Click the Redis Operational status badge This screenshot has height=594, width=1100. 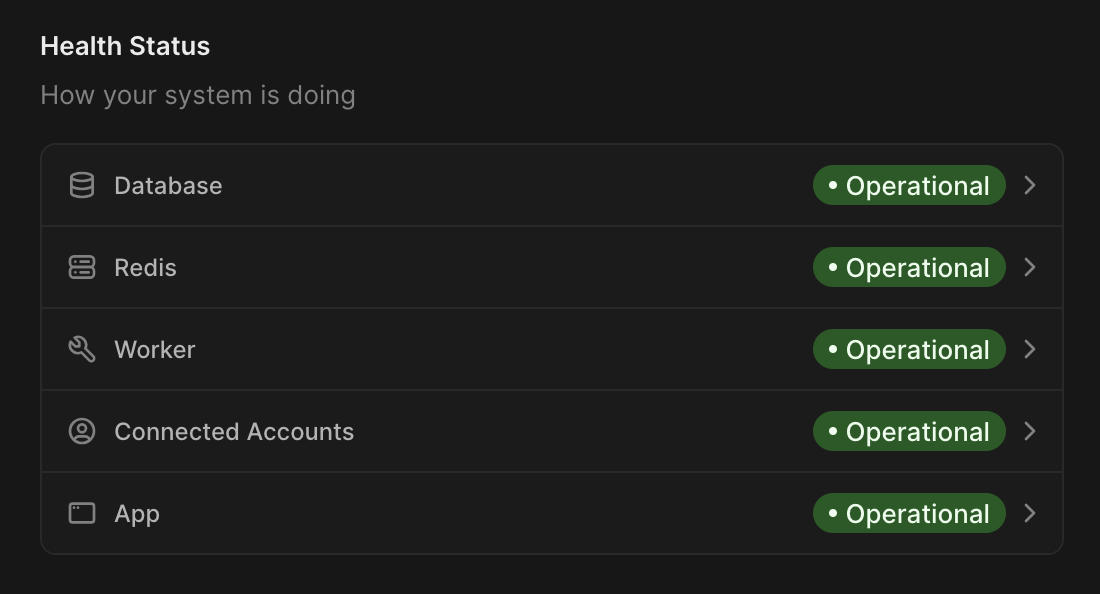coord(909,268)
